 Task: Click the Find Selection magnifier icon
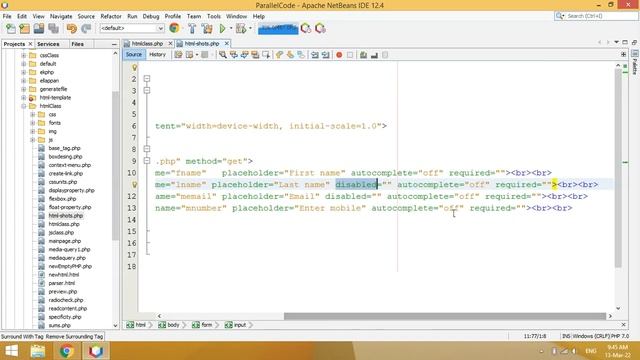pyautogui.click(x=222, y=55)
